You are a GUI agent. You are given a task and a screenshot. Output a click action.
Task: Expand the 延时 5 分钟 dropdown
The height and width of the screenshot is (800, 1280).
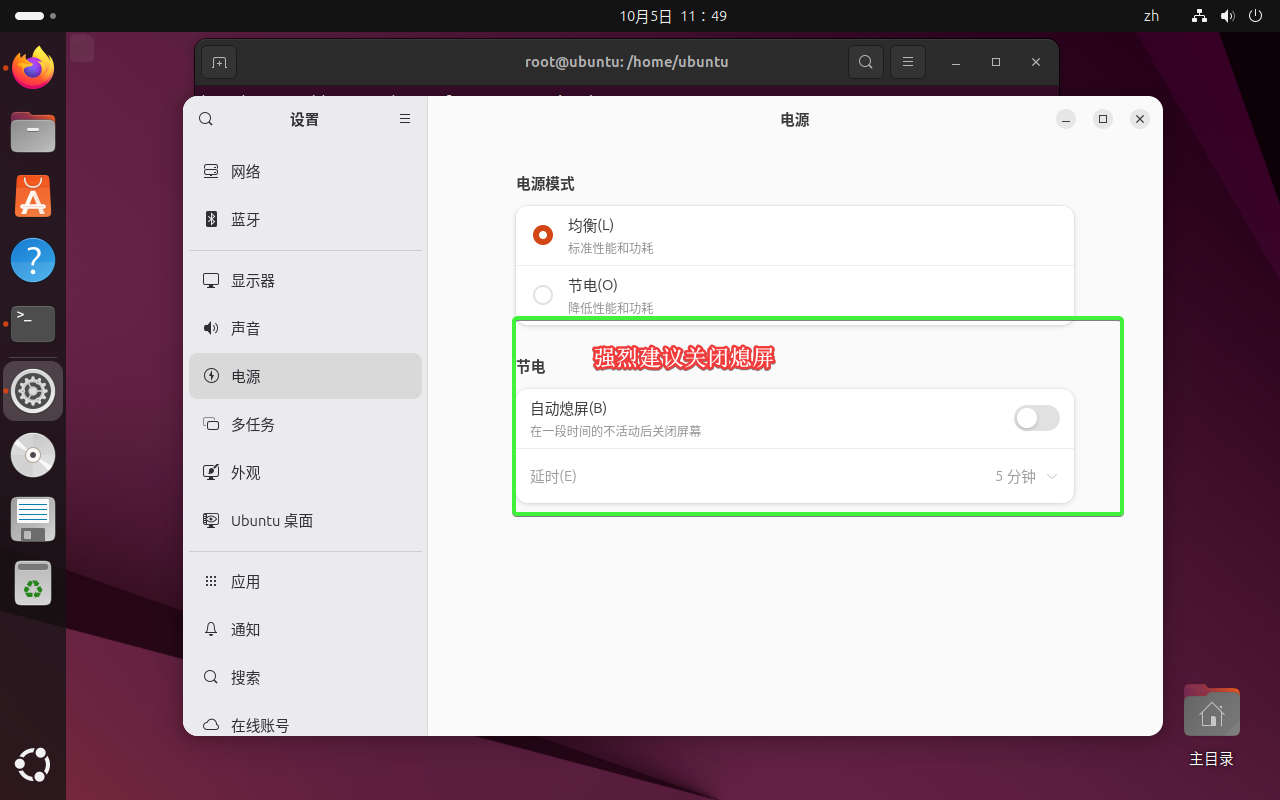coord(1026,477)
